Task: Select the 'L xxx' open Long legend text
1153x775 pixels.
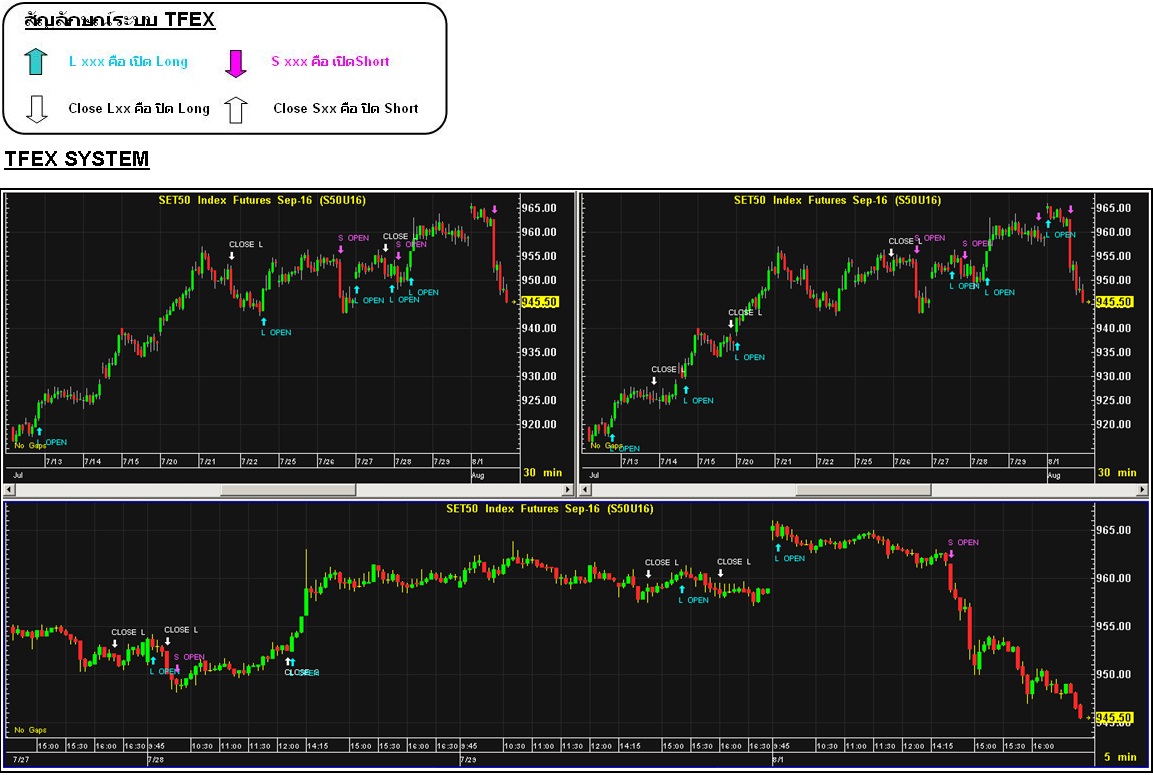Action: [x=128, y=62]
